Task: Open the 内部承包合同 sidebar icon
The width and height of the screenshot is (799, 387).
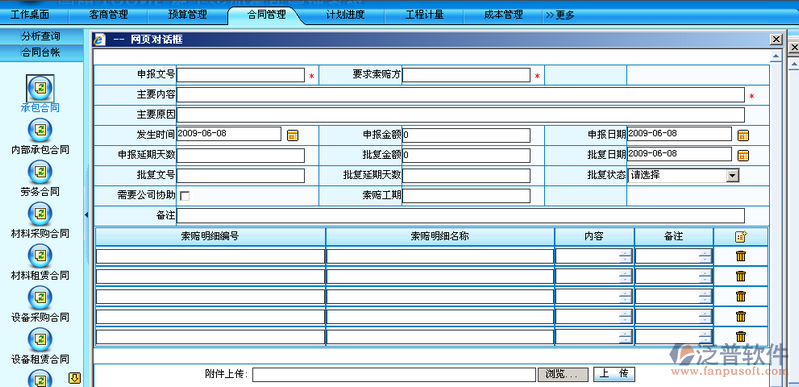Action: [40, 130]
